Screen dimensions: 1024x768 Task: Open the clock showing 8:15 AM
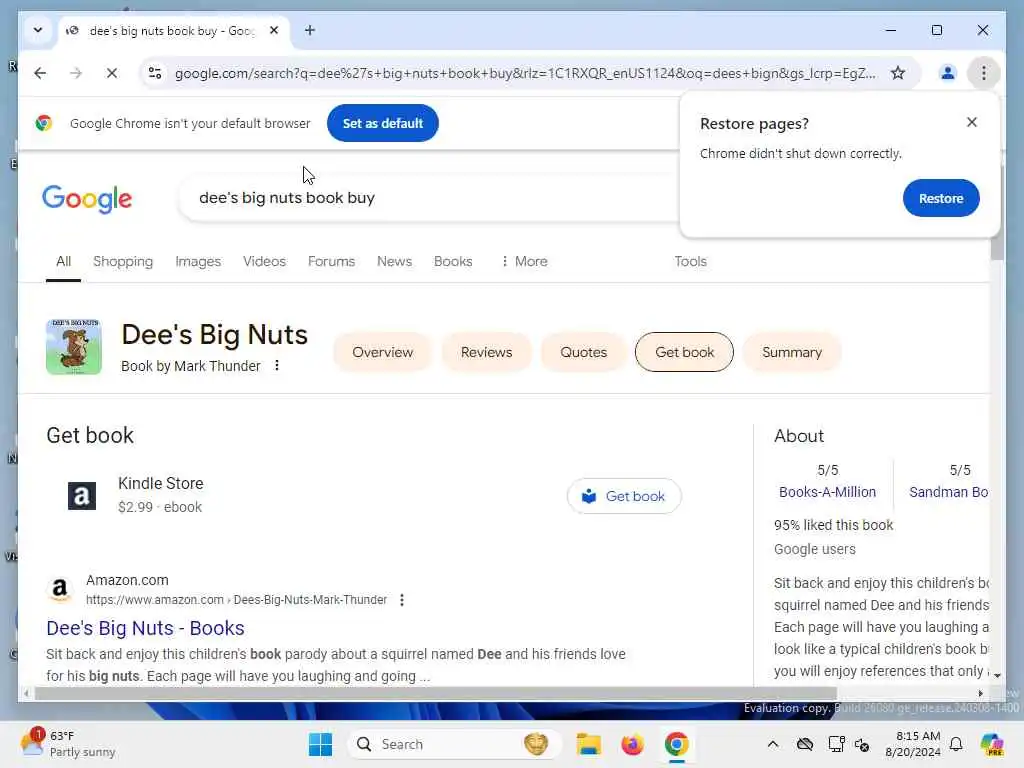[x=913, y=744]
